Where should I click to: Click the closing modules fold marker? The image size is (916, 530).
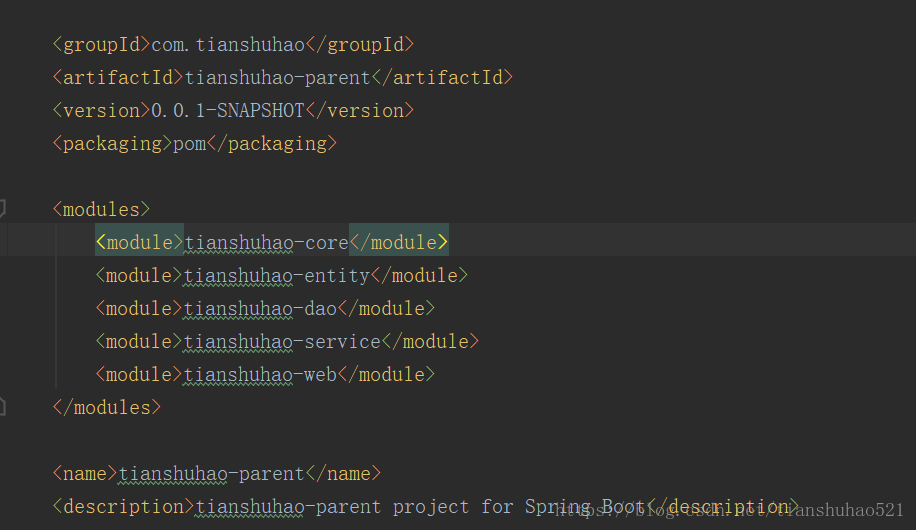pyautogui.click(x=2, y=407)
